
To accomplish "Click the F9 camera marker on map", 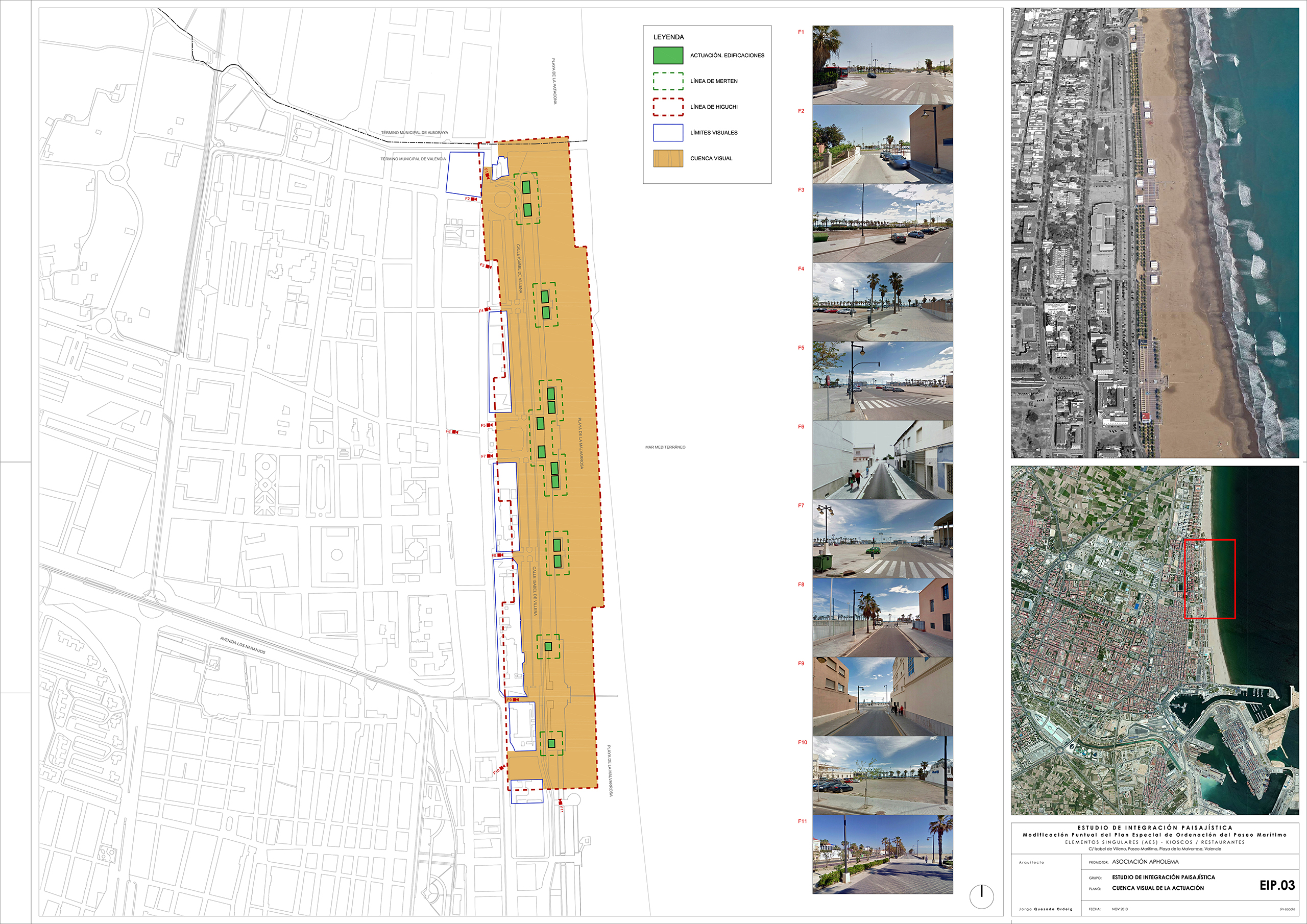I will click(515, 700).
